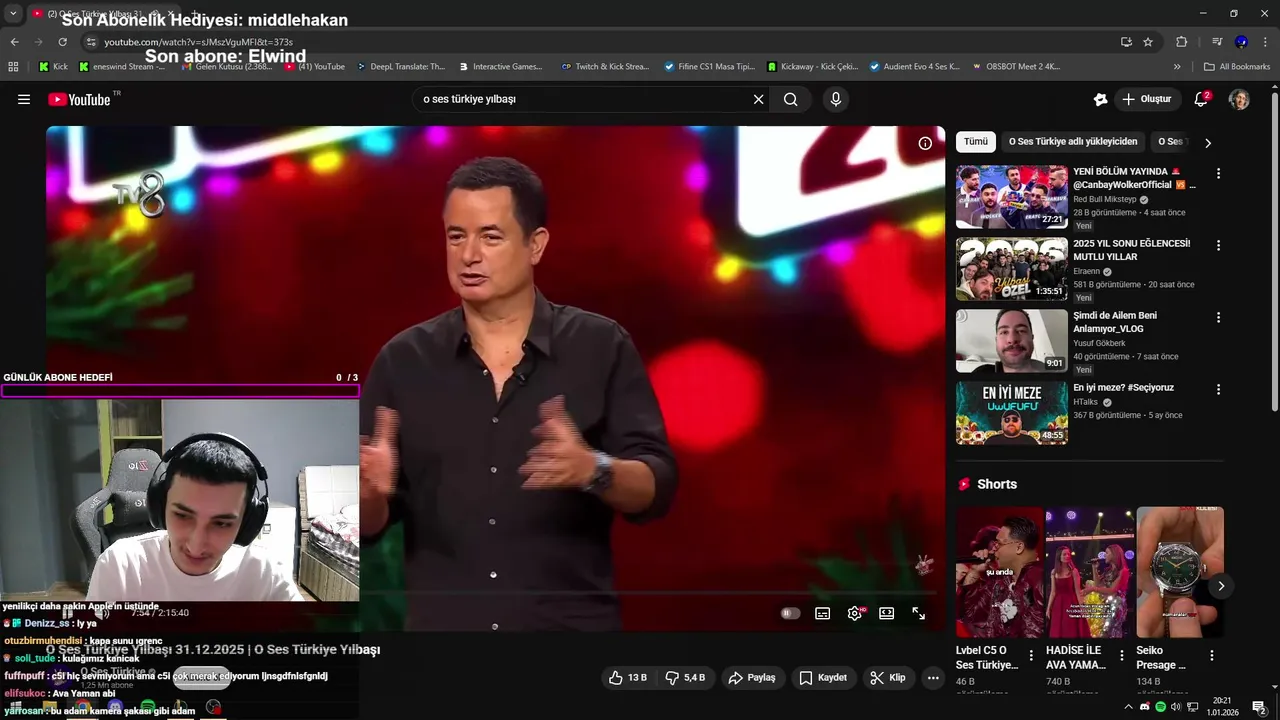Viewport: 1280px width, 720px height.
Task: Select 'O Ses Türkiye adlı yükleyiciden' chip
Action: 1073,142
